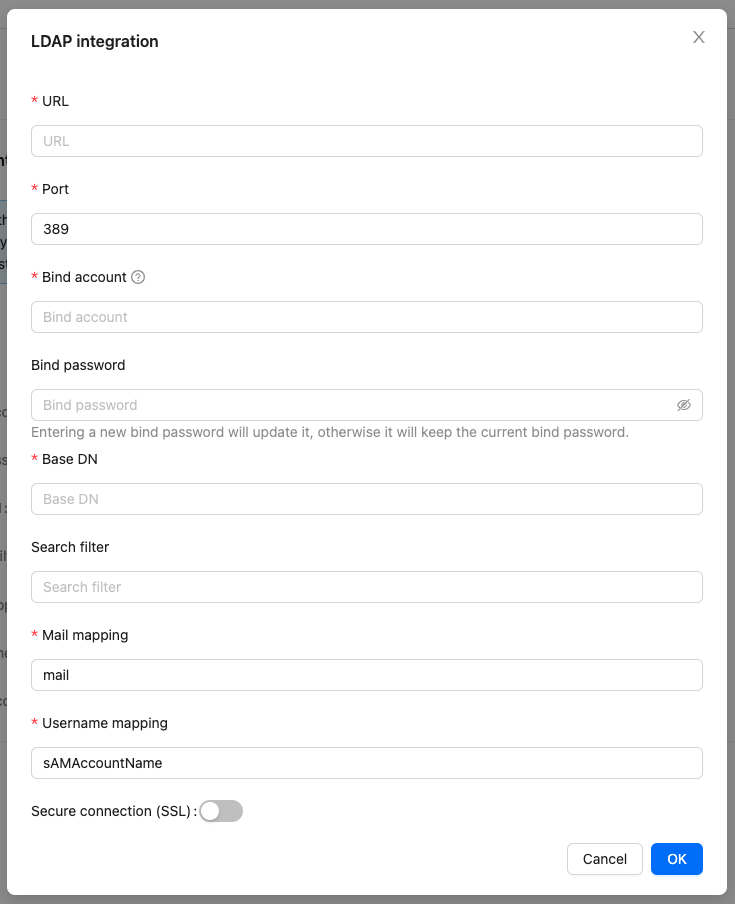
Task: Toggle bind password visibility eye icon
Action: pos(684,405)
